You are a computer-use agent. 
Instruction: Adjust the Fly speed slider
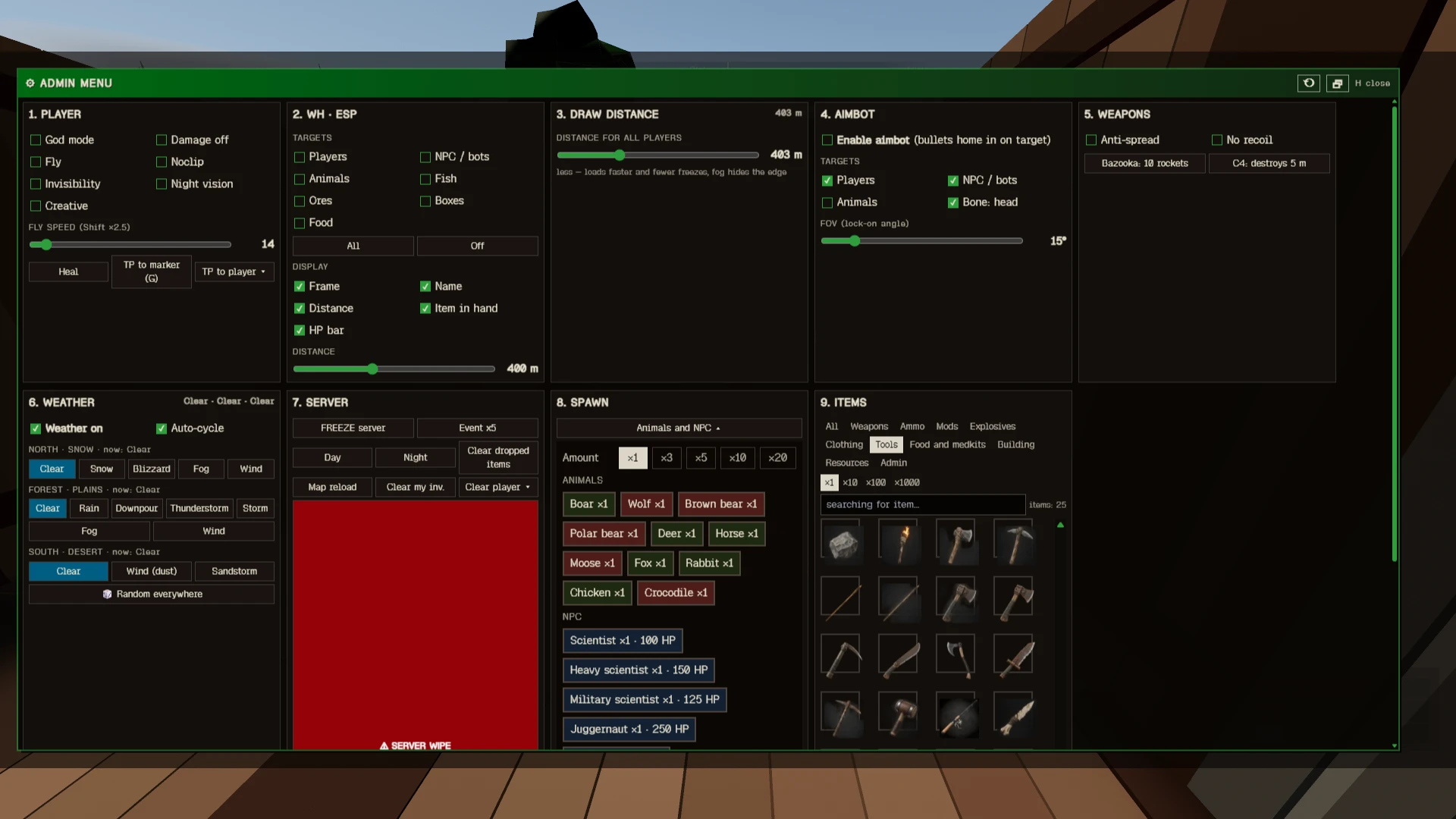(x=130, y=245)
